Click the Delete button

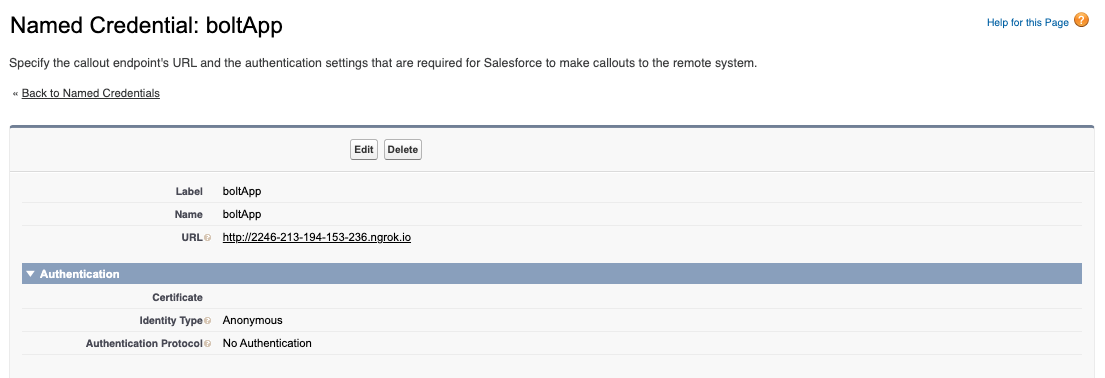[x=402, y=150]
